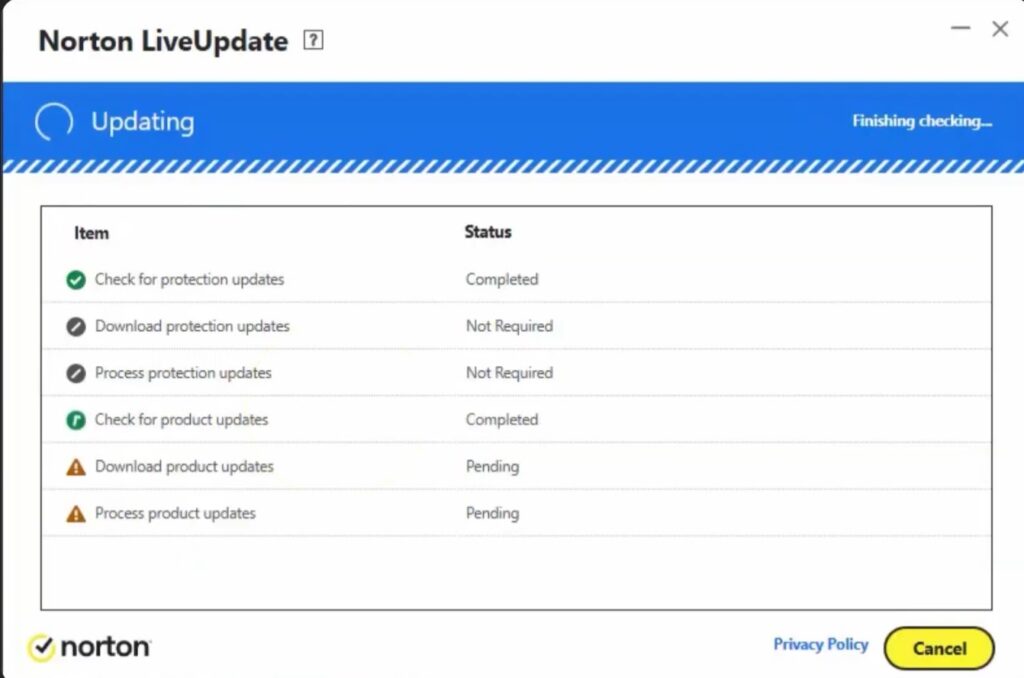Image resolution: width=1024 pixels, height=678 pixels.
Task: Click green icon beside Check for product updates
Action: pos(76,420)
